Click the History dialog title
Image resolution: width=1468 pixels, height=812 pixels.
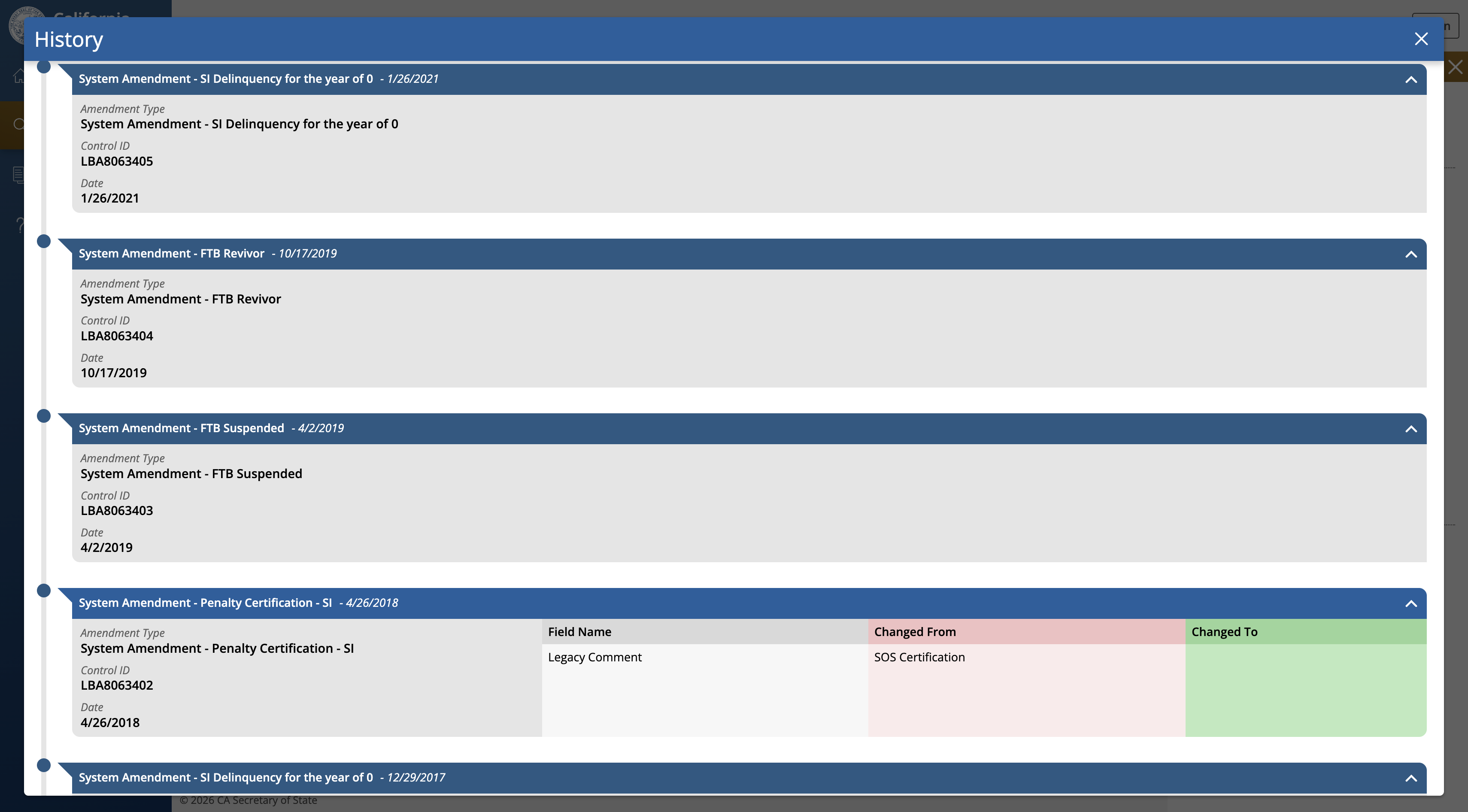point(68,39)
